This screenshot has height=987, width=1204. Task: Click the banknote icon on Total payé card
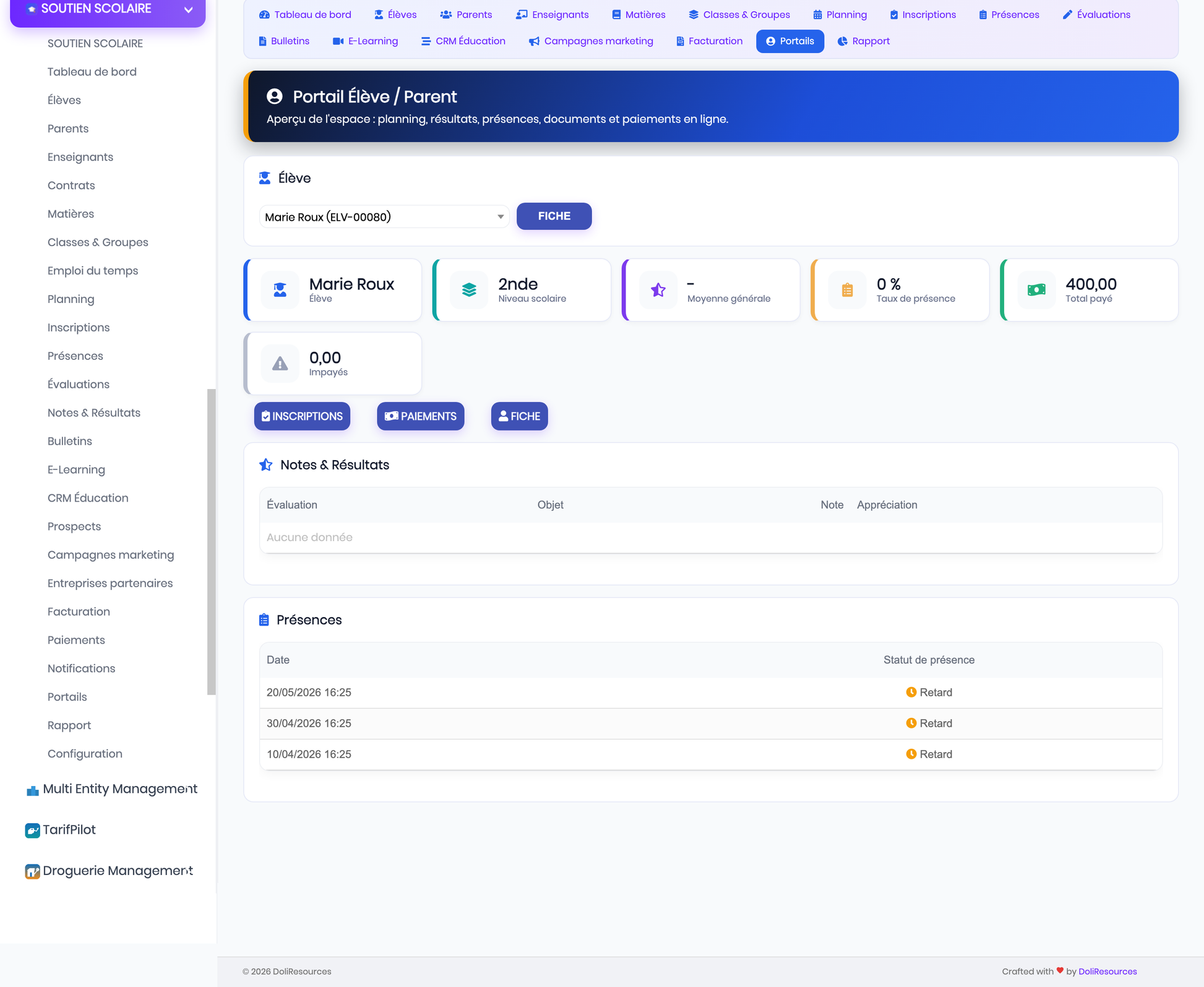coord(1036,290)
